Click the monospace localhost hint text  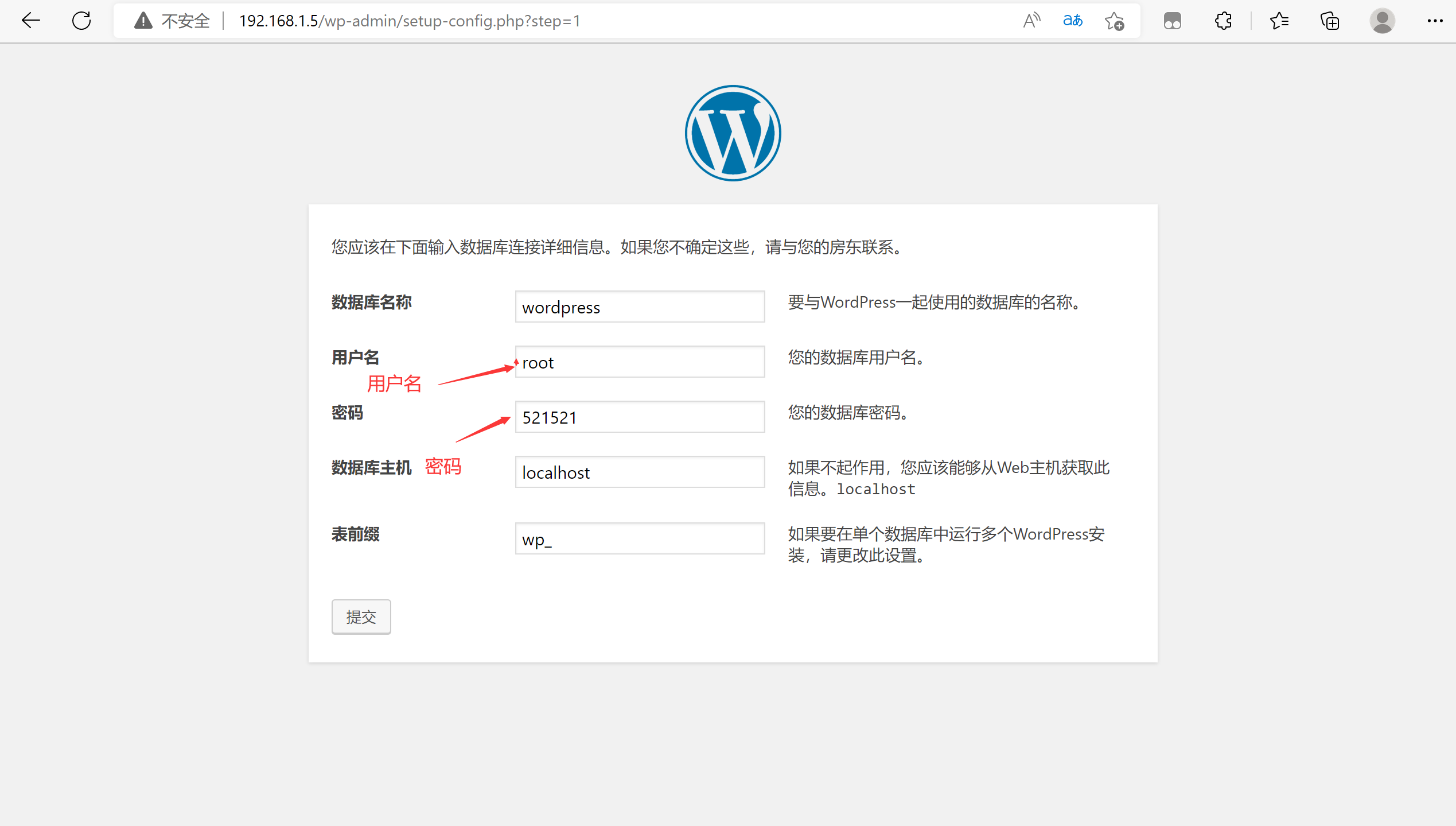875,489
